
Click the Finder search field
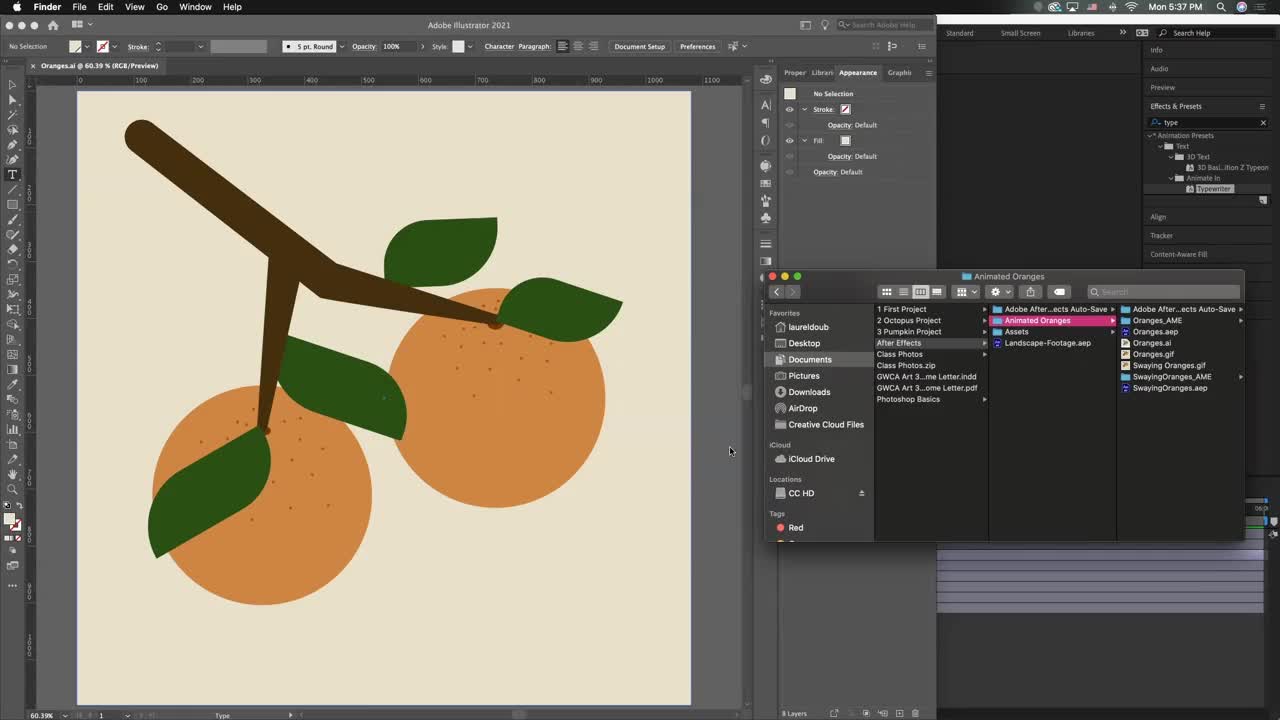(x=1164, y=292)
